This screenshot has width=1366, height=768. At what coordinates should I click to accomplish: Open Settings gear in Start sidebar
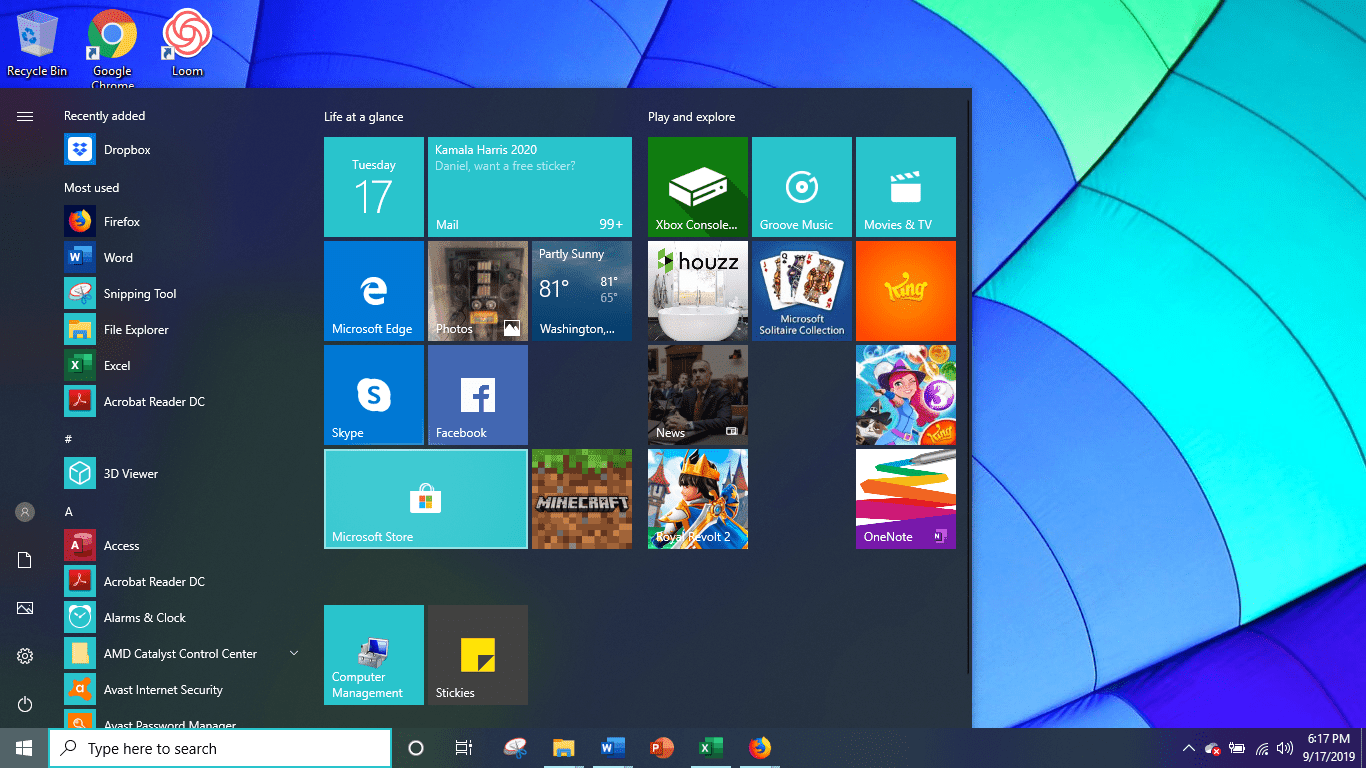pyautogui.click(x=25, y=656)
